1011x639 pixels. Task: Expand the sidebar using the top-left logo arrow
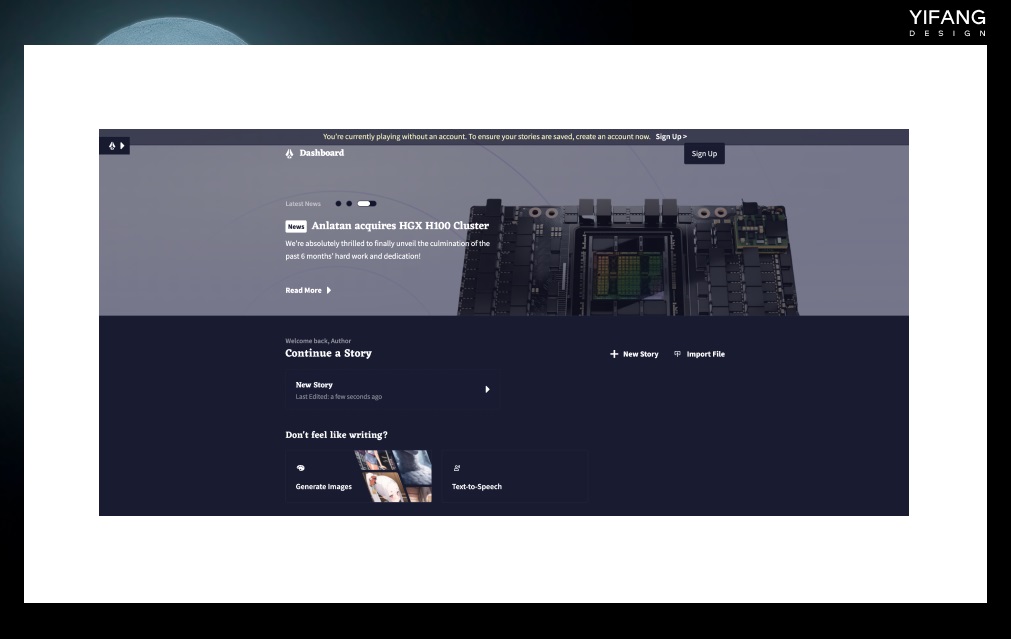[x=122, y=146]
